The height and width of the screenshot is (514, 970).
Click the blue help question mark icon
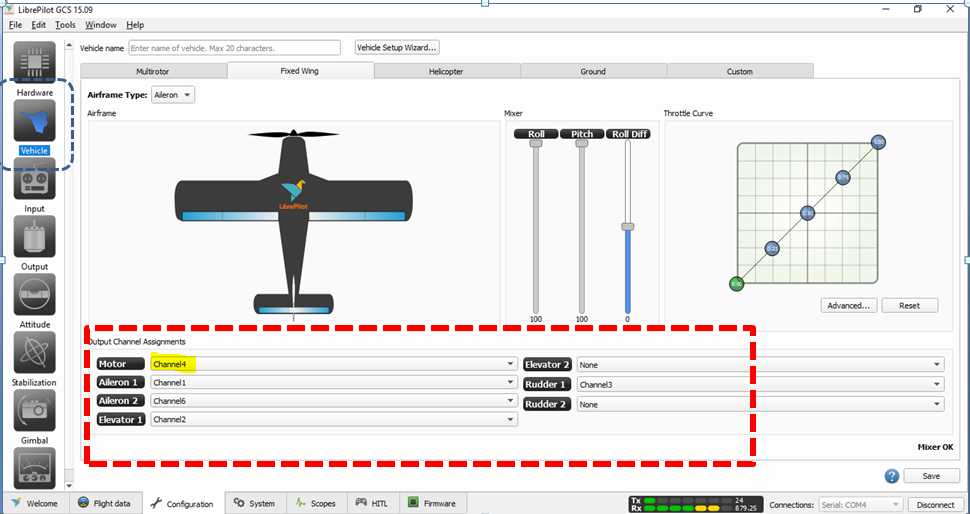click(x=891, y=477)
